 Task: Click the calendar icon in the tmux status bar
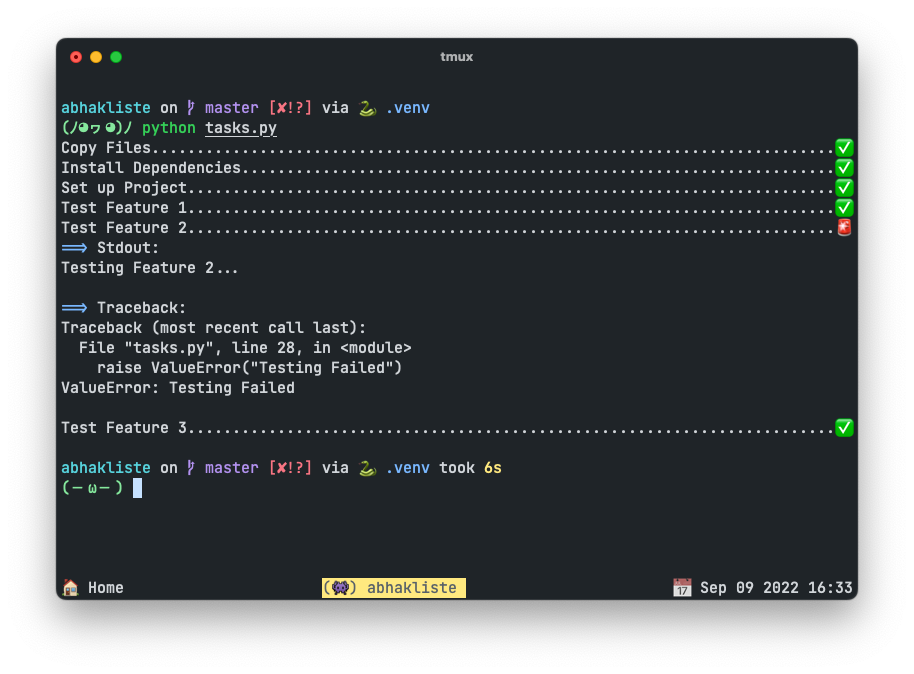(x=682, y=587)
